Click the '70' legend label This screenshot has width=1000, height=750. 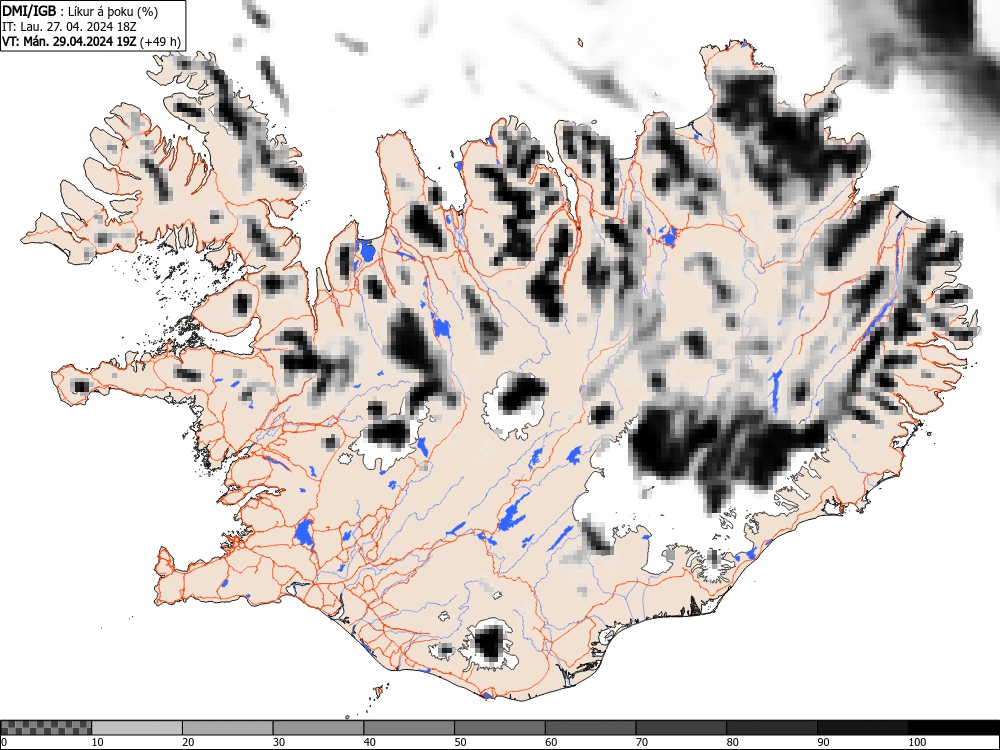[x=641, y=742]
